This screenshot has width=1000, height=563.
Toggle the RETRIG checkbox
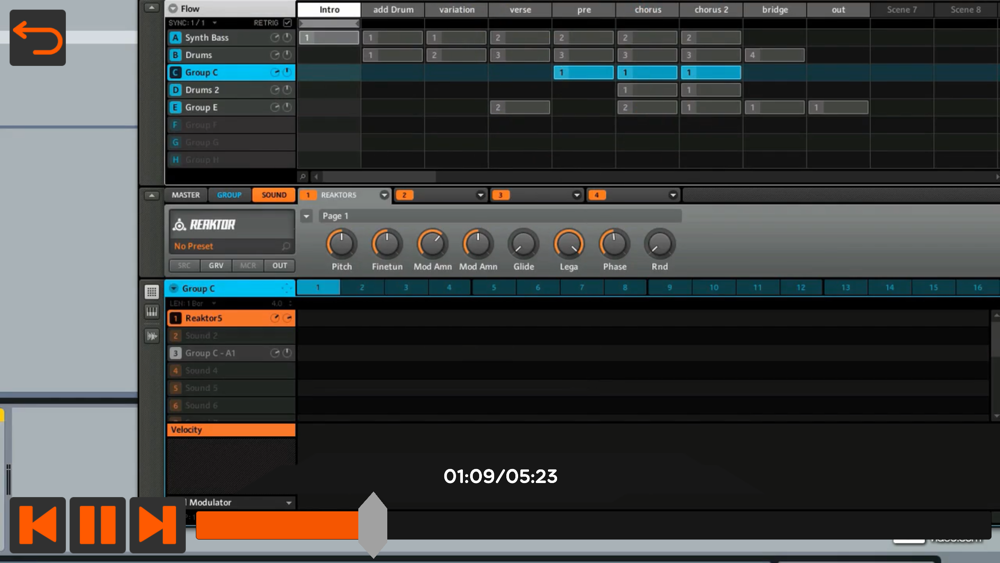288,23
